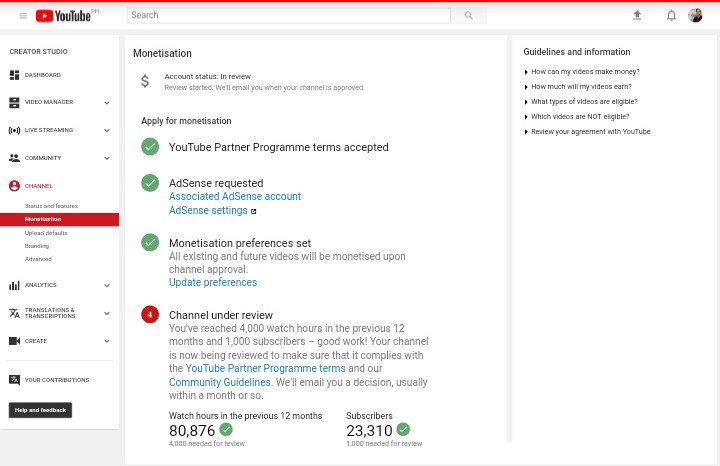Expand the Community chevron
Image resolution: width=720 pixels, height=466 pixels.
tap(107, 158)
